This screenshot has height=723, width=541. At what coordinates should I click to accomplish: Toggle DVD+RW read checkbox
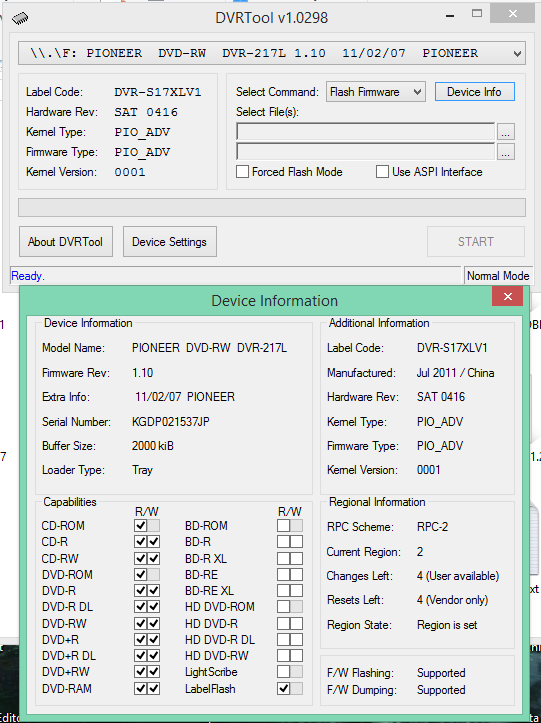click(x=141, y=672)
